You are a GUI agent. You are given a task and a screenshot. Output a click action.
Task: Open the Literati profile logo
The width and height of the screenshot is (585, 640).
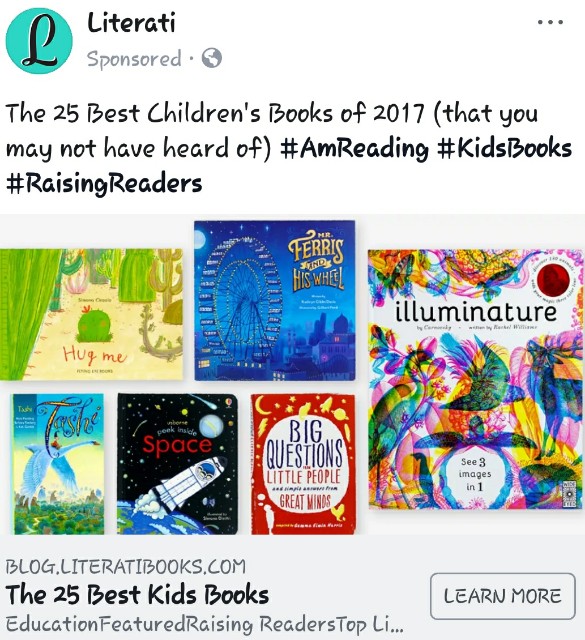(39, 41)
